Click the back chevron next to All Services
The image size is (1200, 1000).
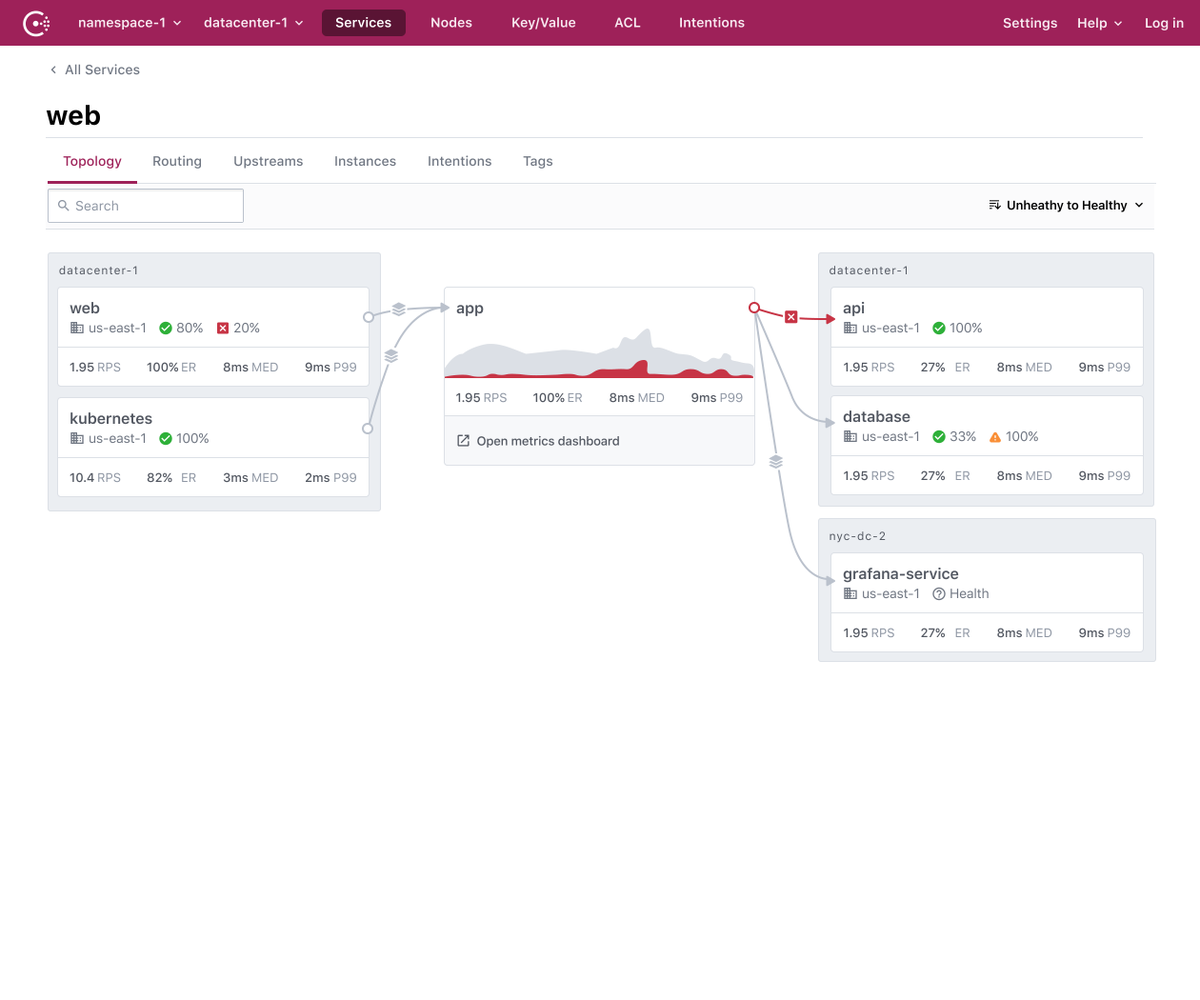pos(53,70)
